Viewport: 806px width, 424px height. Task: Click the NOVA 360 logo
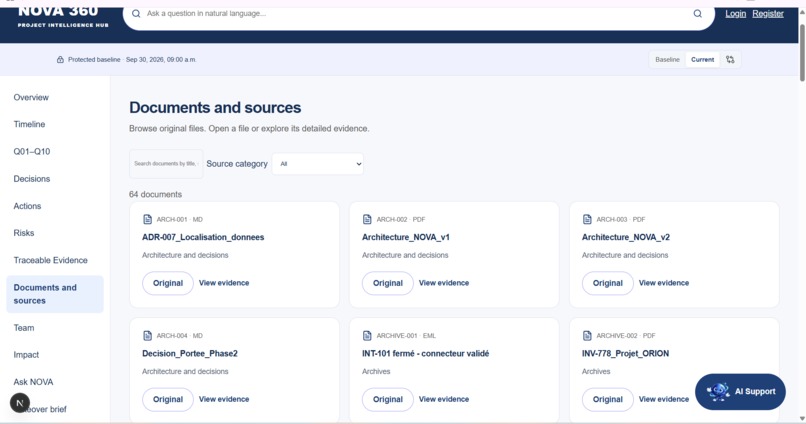(x=63, y=15)
